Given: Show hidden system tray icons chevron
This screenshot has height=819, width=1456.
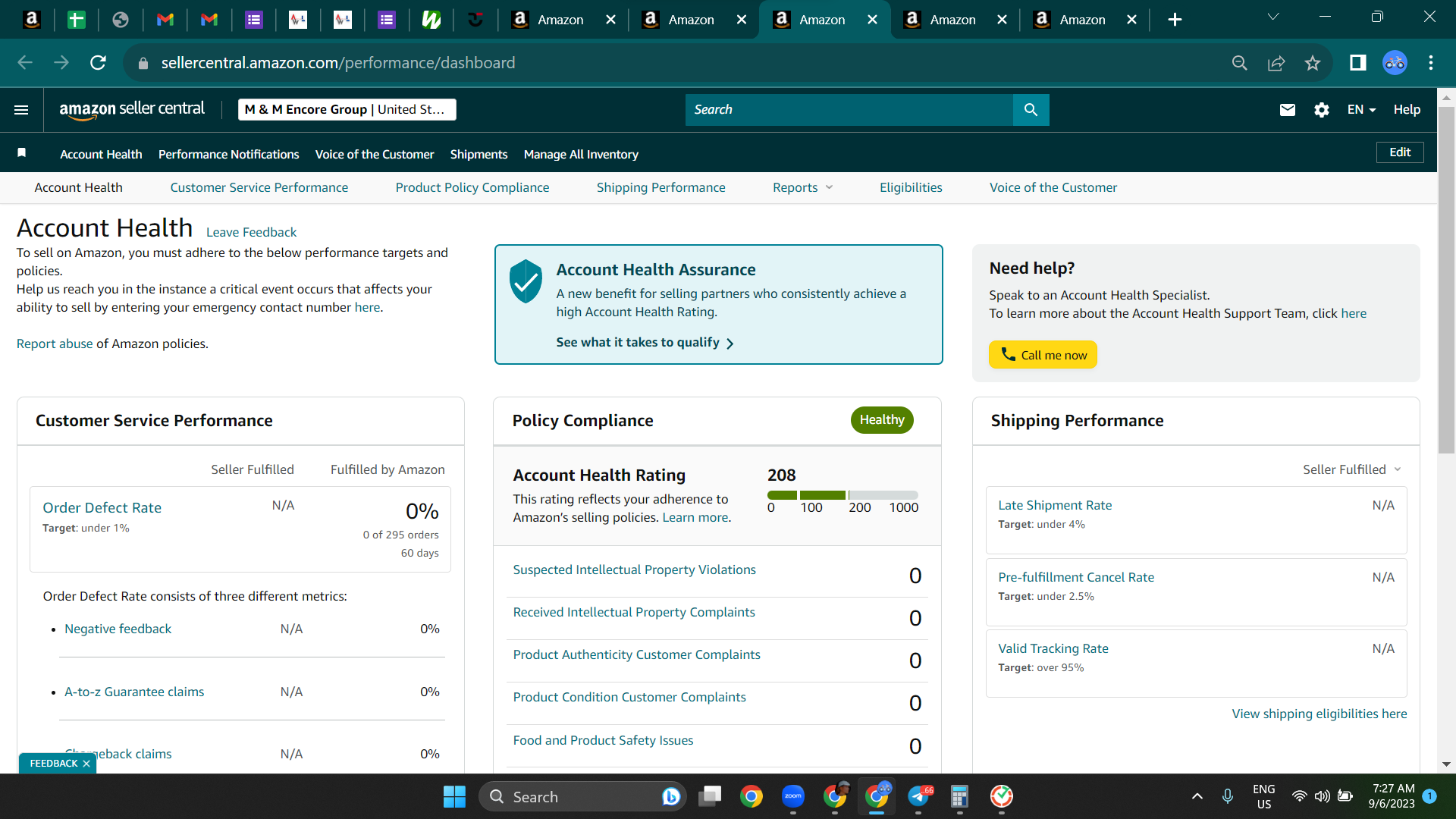Looking at the screenshot, I should pos(1197,796).
